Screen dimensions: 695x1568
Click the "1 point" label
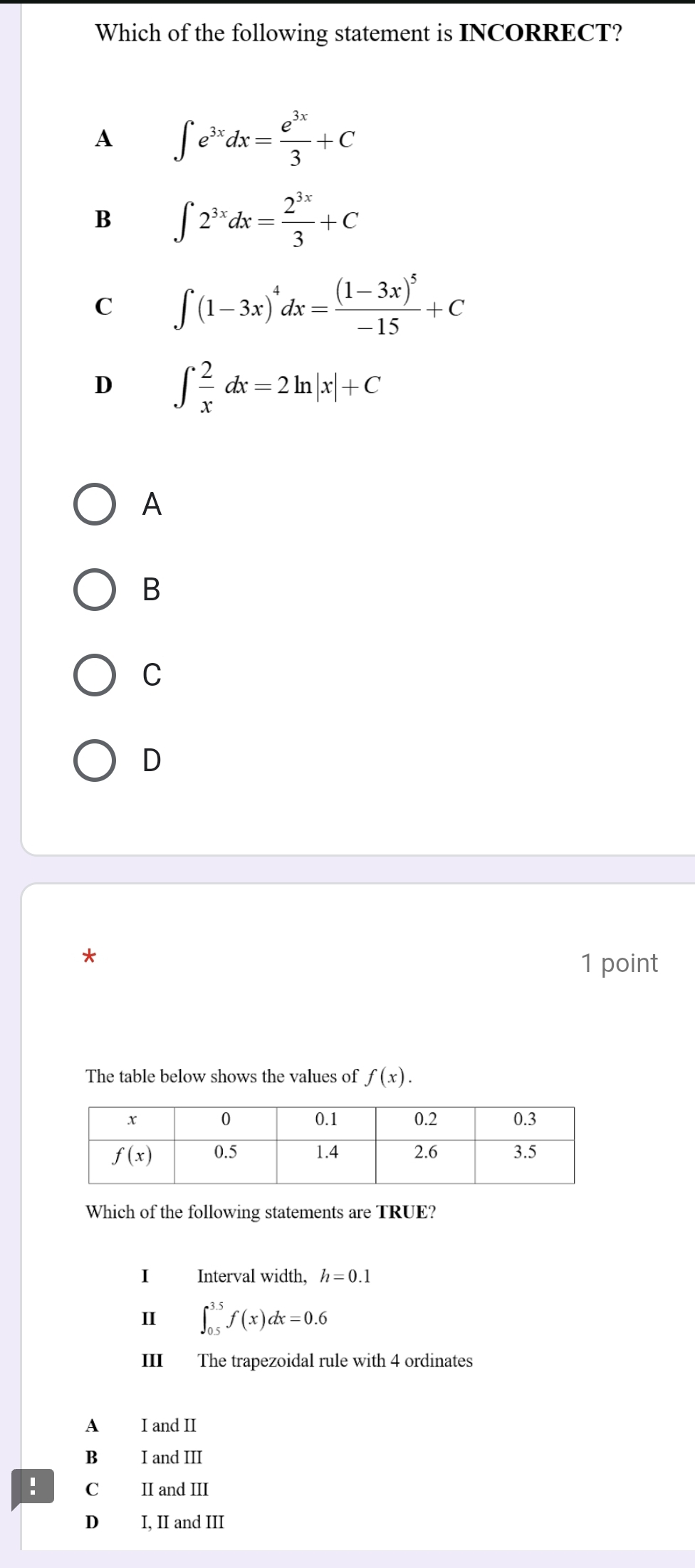tap(619, 963)
